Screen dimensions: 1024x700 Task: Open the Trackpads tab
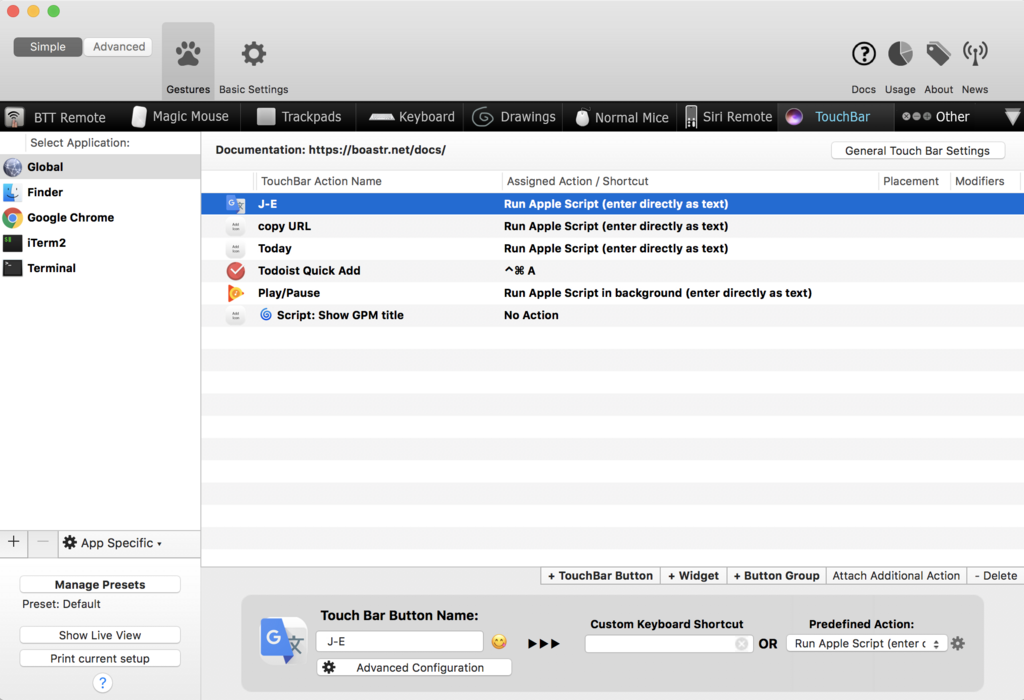click(x=299, y=117)
